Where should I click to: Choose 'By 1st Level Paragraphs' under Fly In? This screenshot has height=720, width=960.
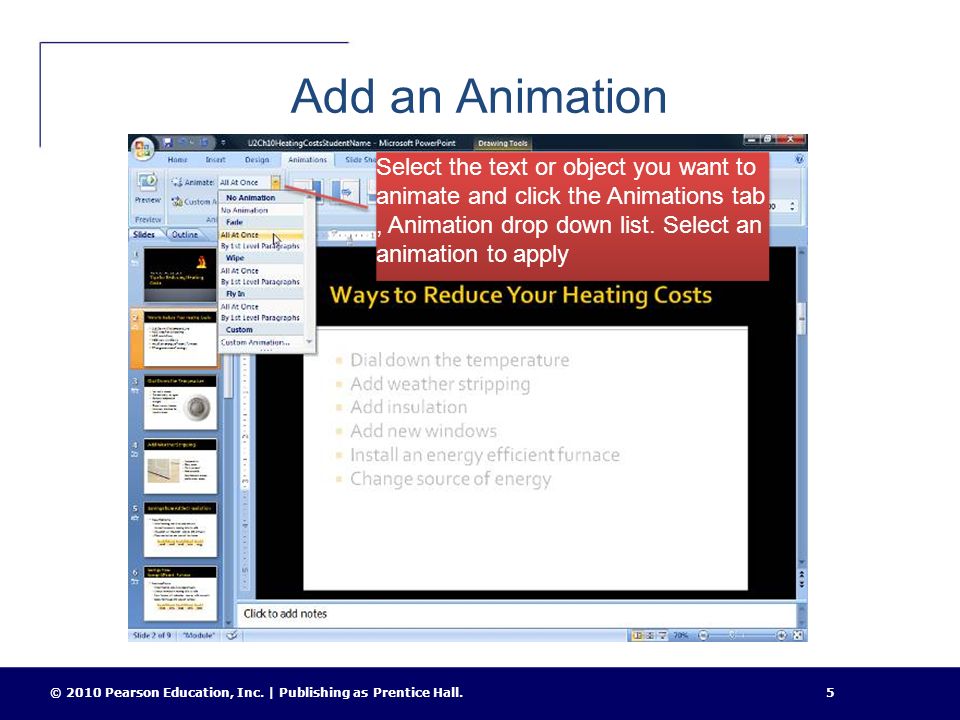[x=261, y=318]
